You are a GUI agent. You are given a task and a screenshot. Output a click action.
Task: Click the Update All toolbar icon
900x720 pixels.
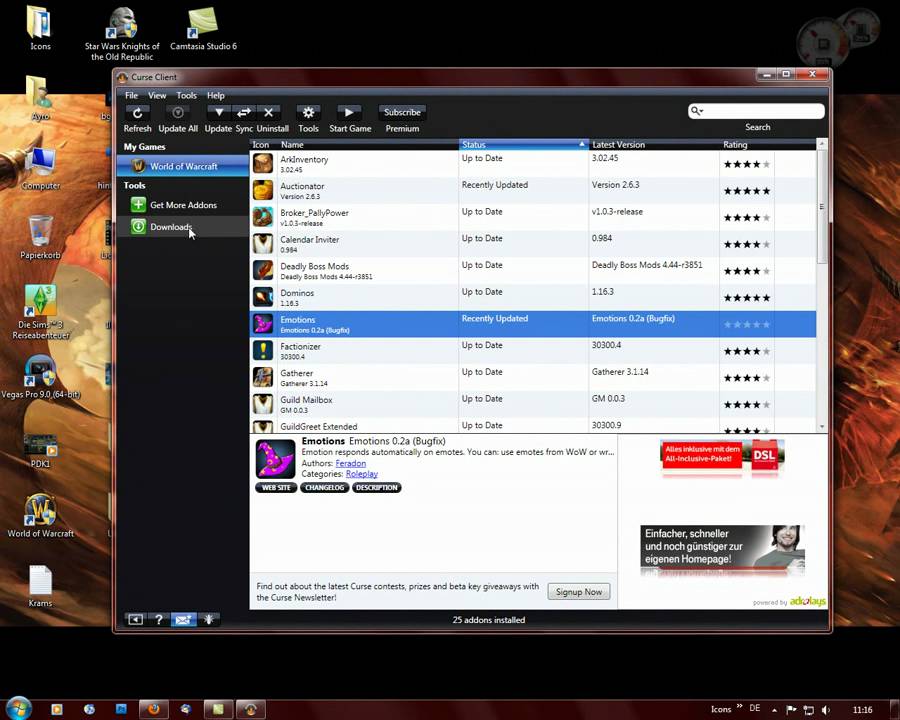pyautogui.click(x=178, y=113)
